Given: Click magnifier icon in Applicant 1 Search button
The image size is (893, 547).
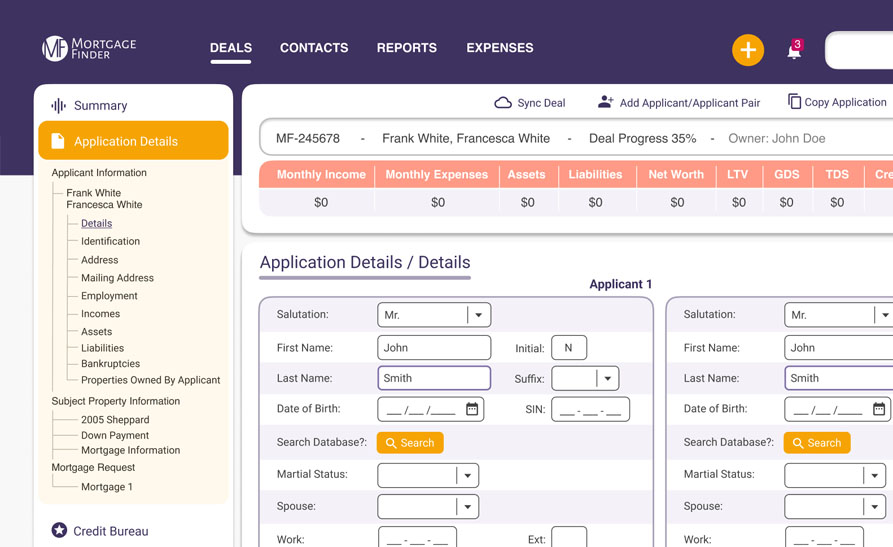Looking at the screenshot, I should tap(391, 443).
